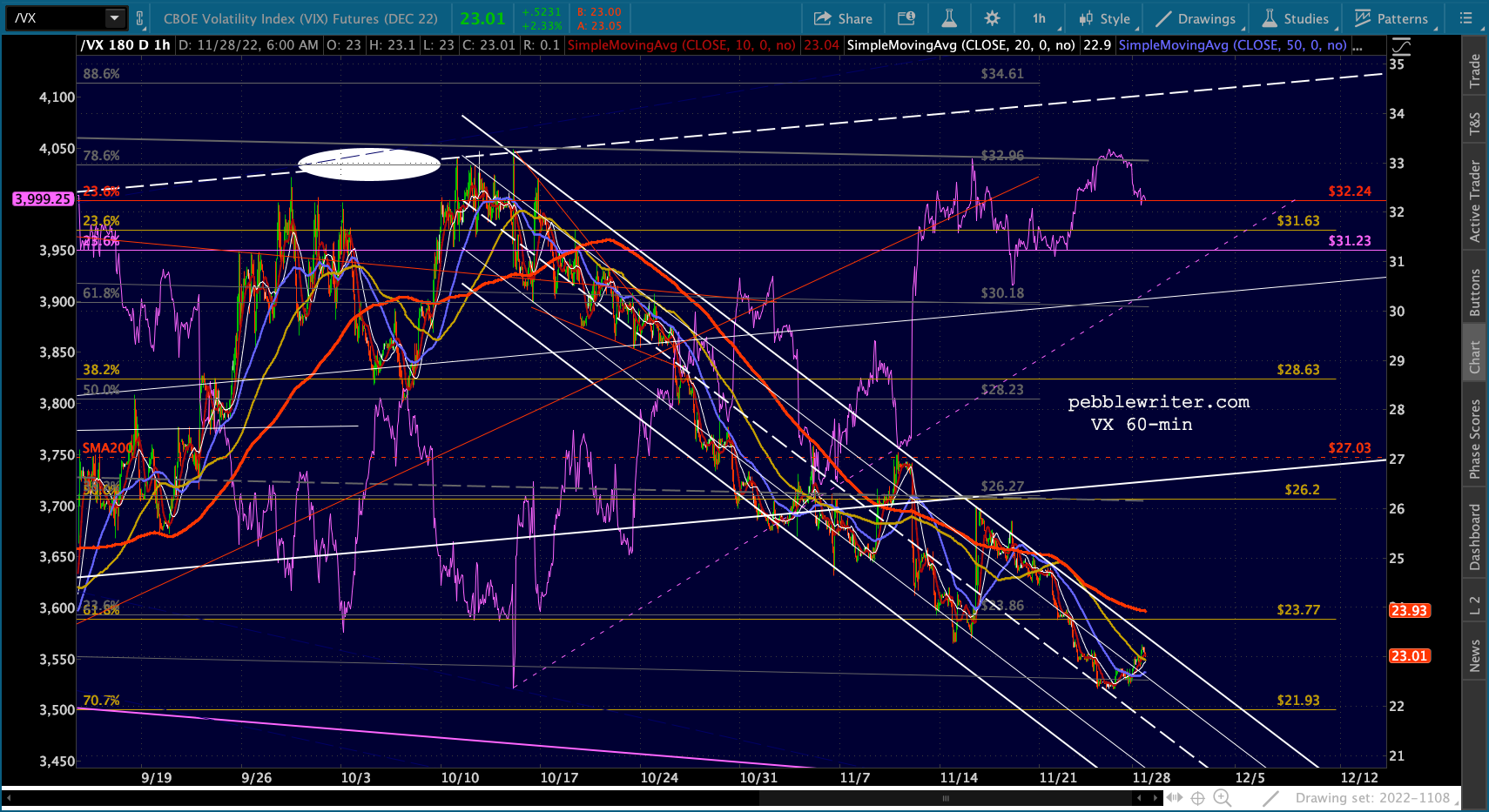This screenshot has width=1489, height=812.
Task: Click the symbol link clip icon
Action: [x=139, y=18]
